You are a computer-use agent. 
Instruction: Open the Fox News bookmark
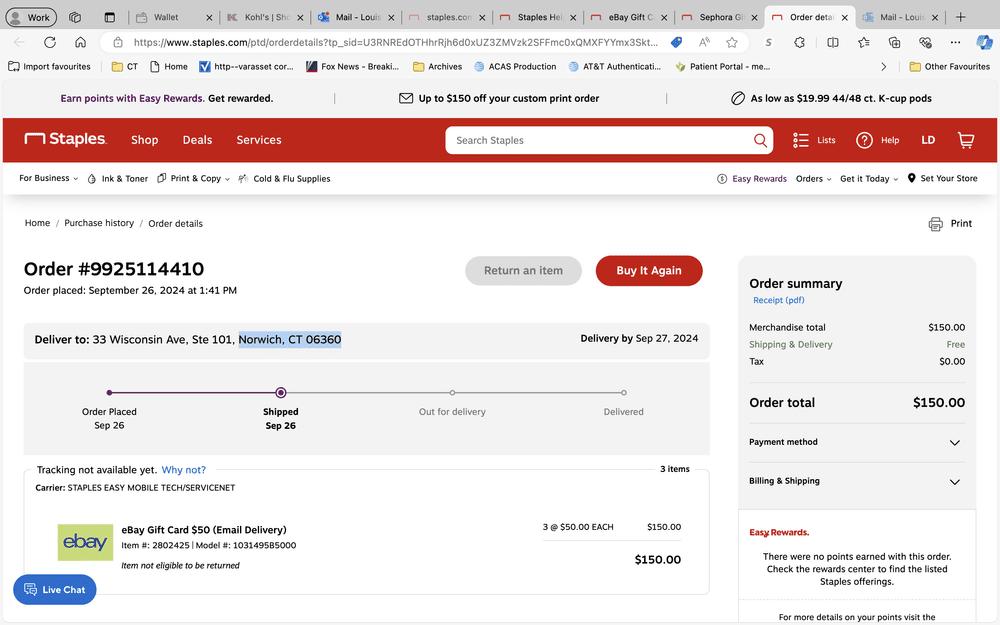[x=353, y=66]
